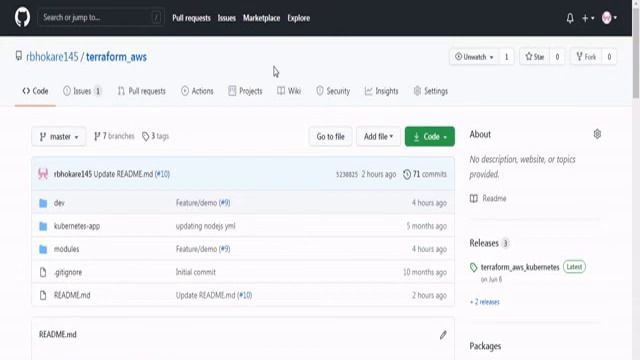Open the Packages heading

485,346
